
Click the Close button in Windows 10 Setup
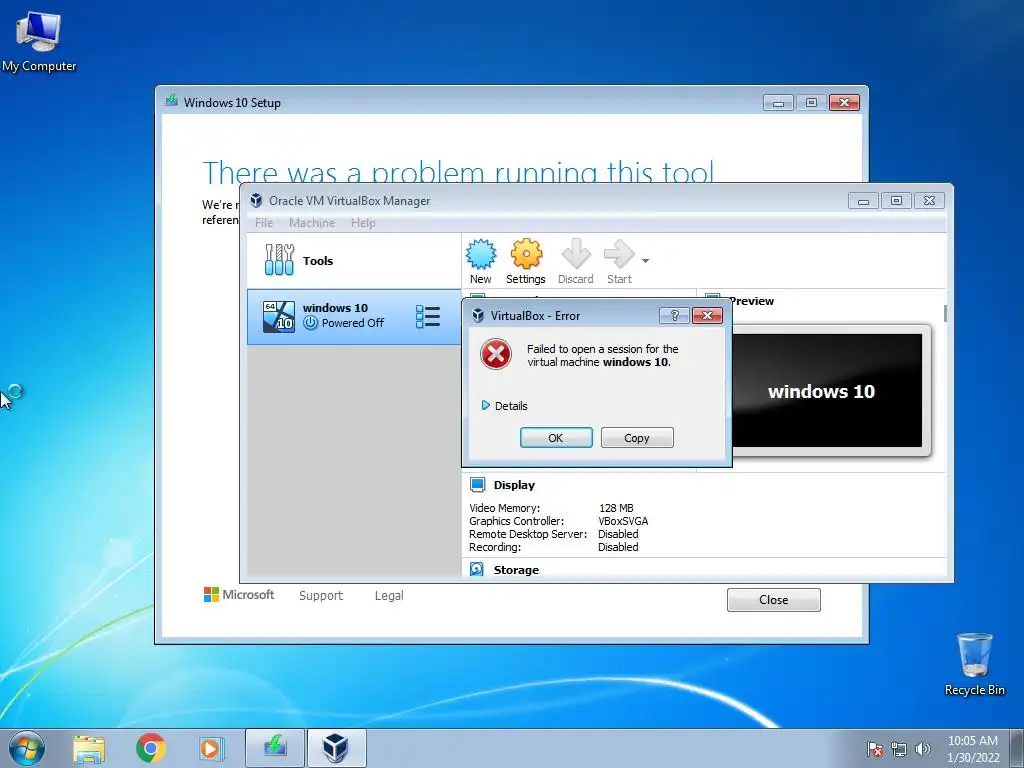774,600
